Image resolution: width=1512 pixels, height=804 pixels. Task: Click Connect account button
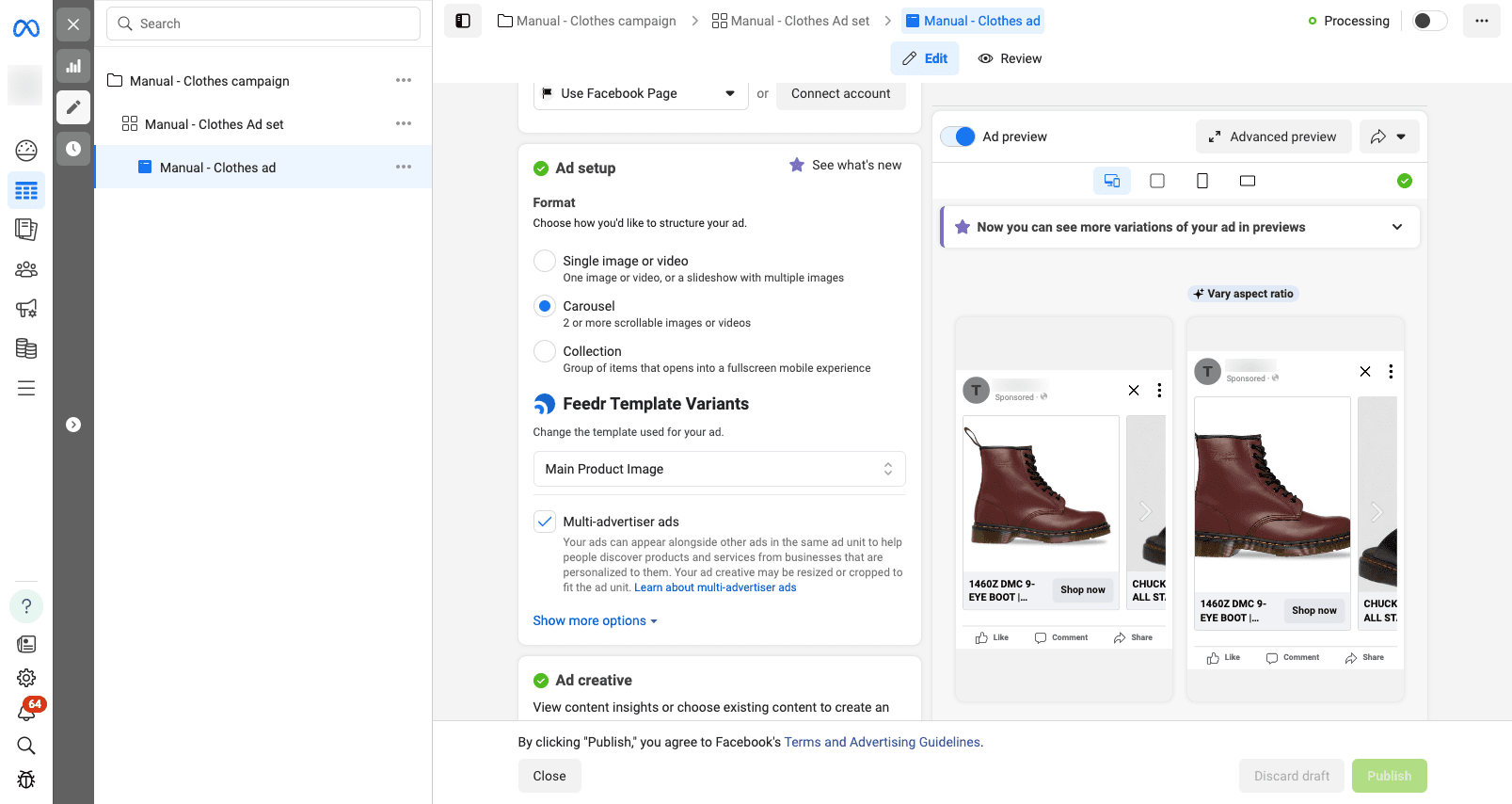click(841, 93)
